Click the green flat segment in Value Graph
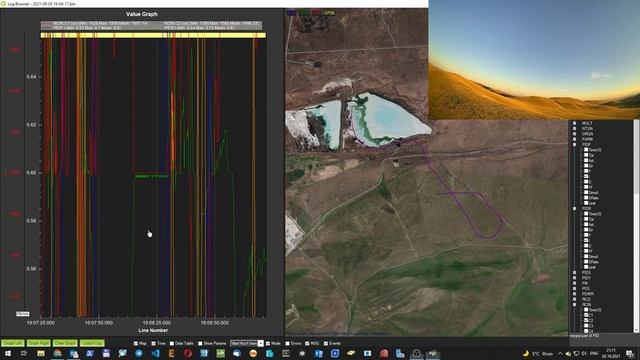The width and height of the screenshot is (640, 360). 151,176
